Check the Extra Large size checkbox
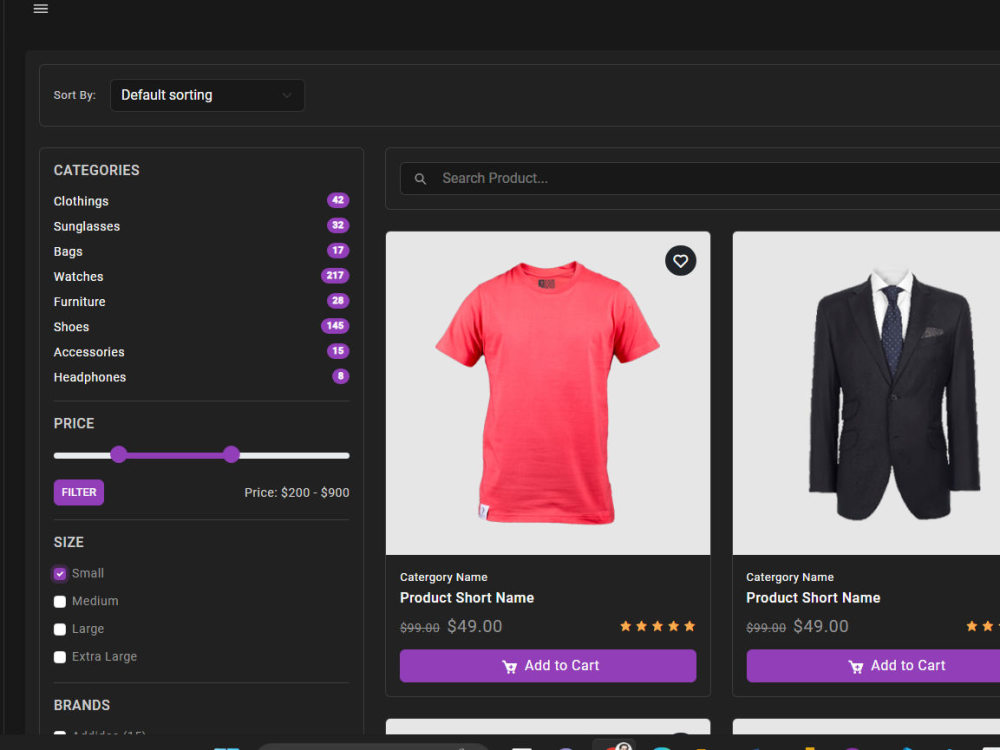The image size is (1000, 750). [60, 657]
